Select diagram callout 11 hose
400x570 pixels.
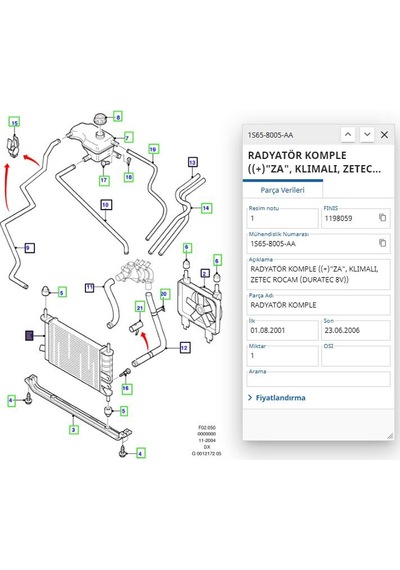pyautogui.click(x=90, y=288)
